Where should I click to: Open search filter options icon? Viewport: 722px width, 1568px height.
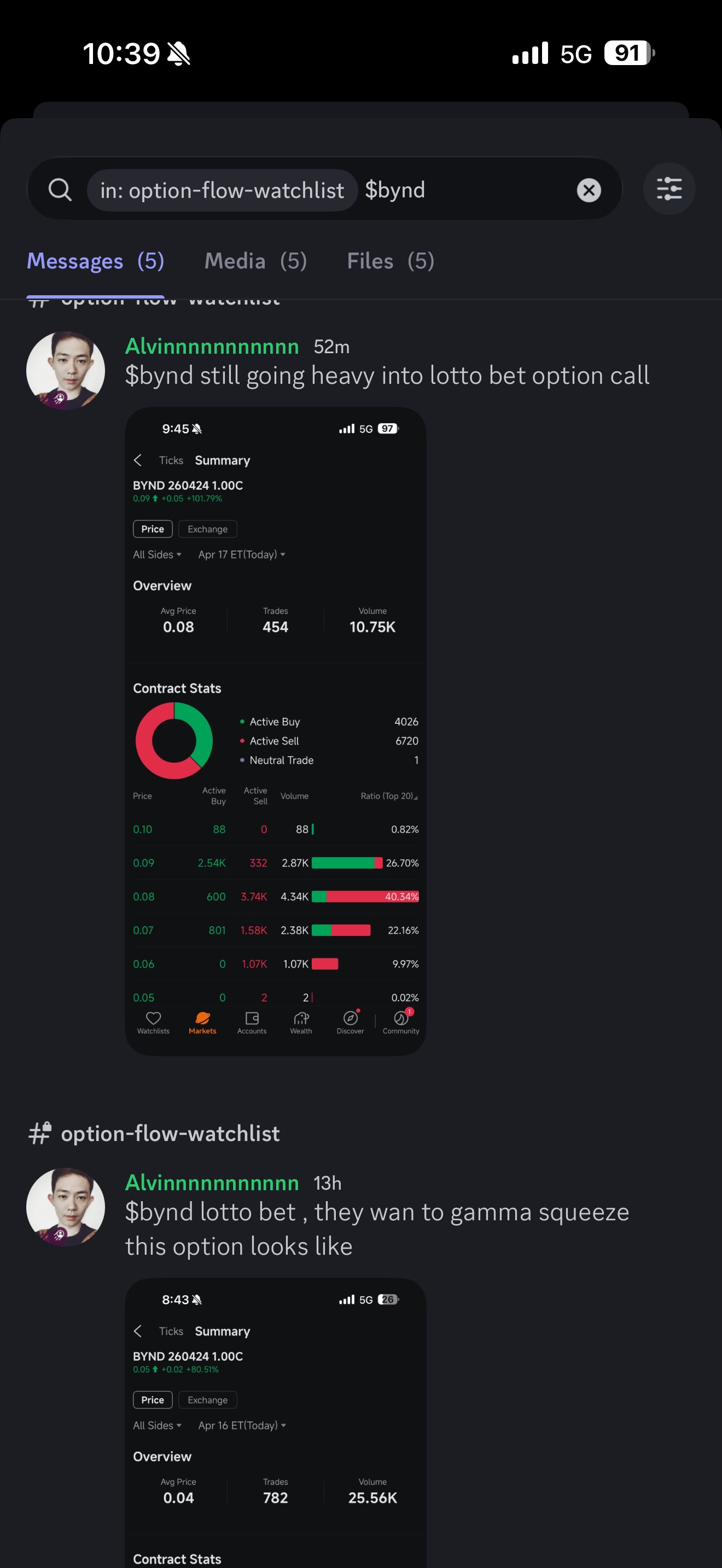tap(669, 189)
